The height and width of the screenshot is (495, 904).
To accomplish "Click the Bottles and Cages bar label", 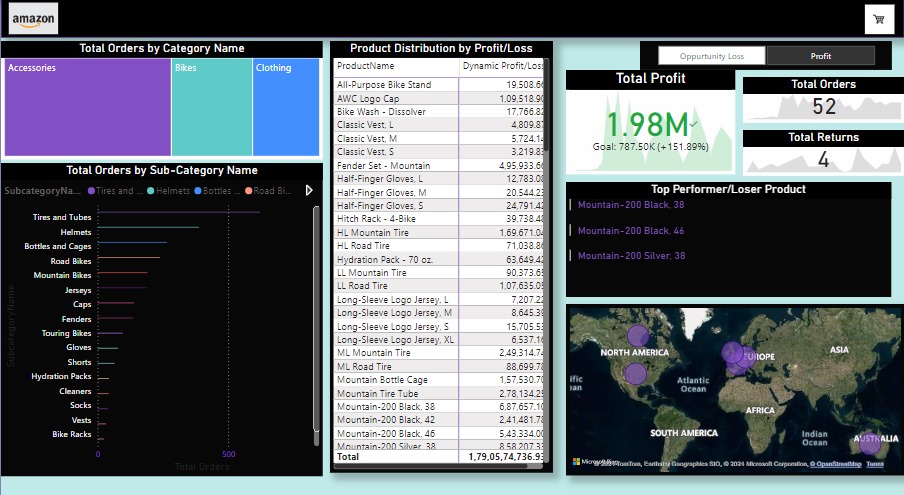I will pos(58,246).
